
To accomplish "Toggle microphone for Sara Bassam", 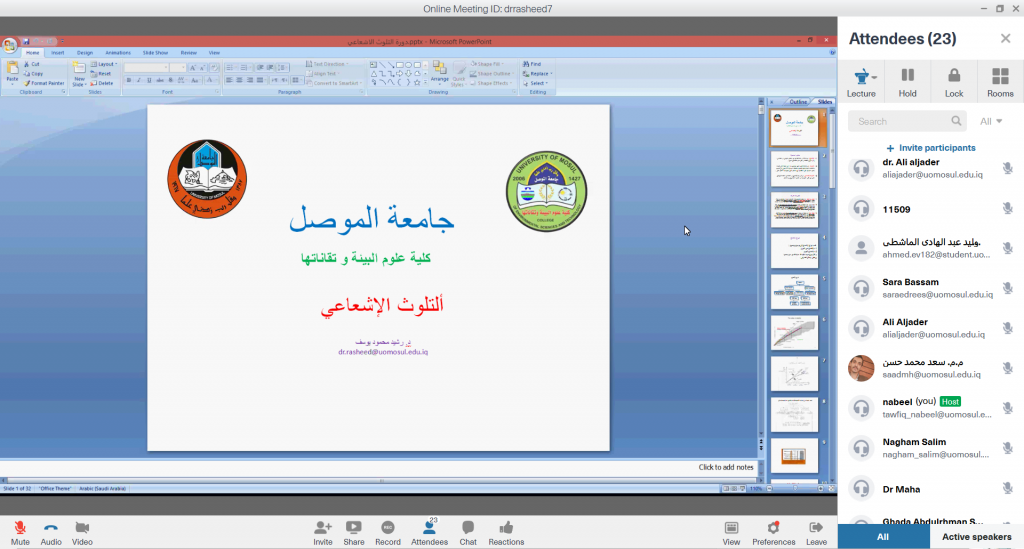I will (1008, 288).
